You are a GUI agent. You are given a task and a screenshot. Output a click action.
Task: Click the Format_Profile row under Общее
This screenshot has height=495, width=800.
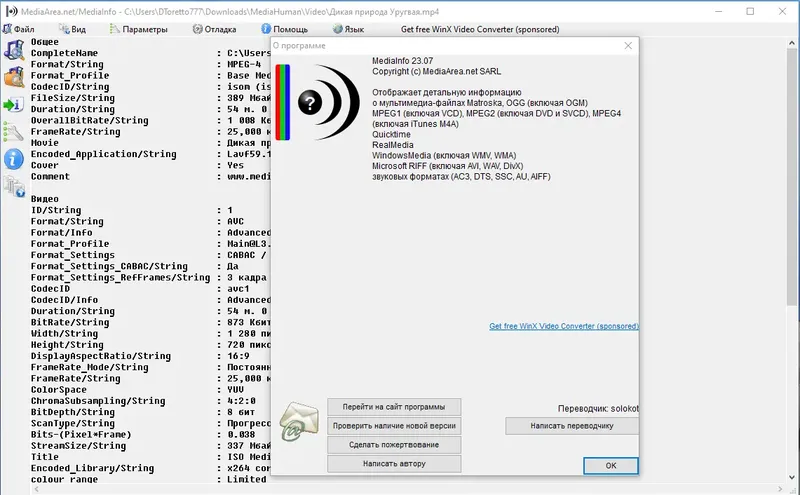[151, 76]
